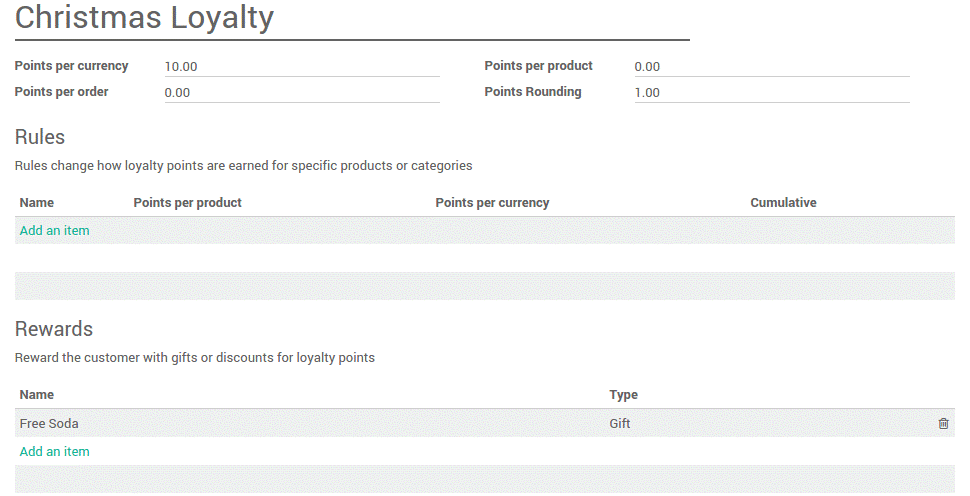Delete the Free Soda reward with trash icon
970x496 pixels.
[943, 424]
